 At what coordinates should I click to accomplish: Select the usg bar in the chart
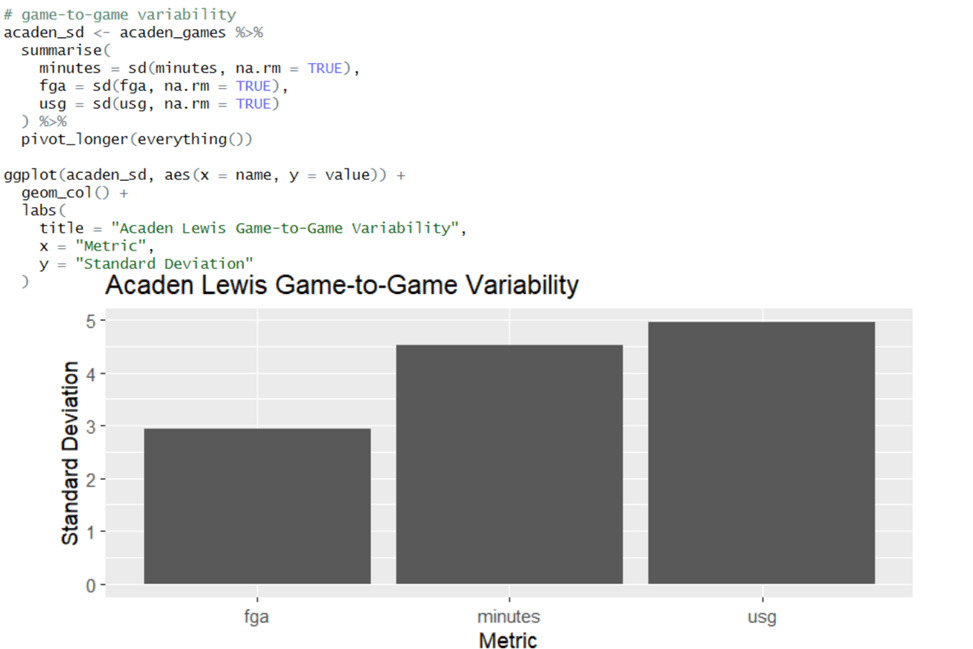pos(761,452)
